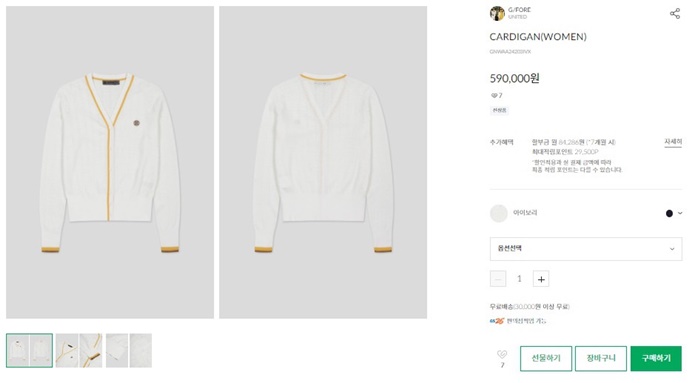Select the ivory 아이보리 color swatch
Screen dimensions: 700x383
(499, 213)
